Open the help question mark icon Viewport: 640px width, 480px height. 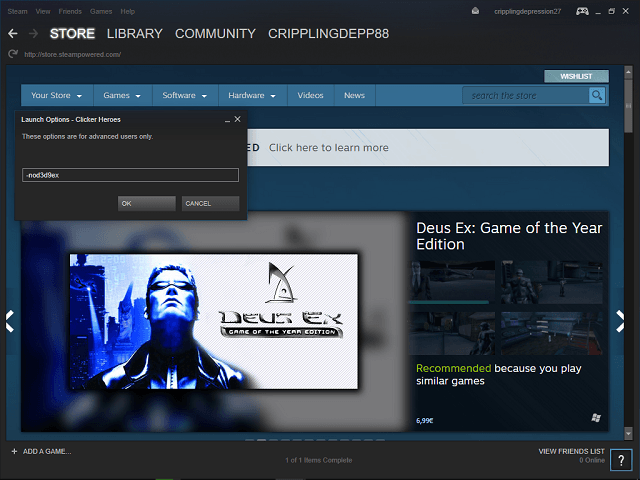(x=621, y=460)
